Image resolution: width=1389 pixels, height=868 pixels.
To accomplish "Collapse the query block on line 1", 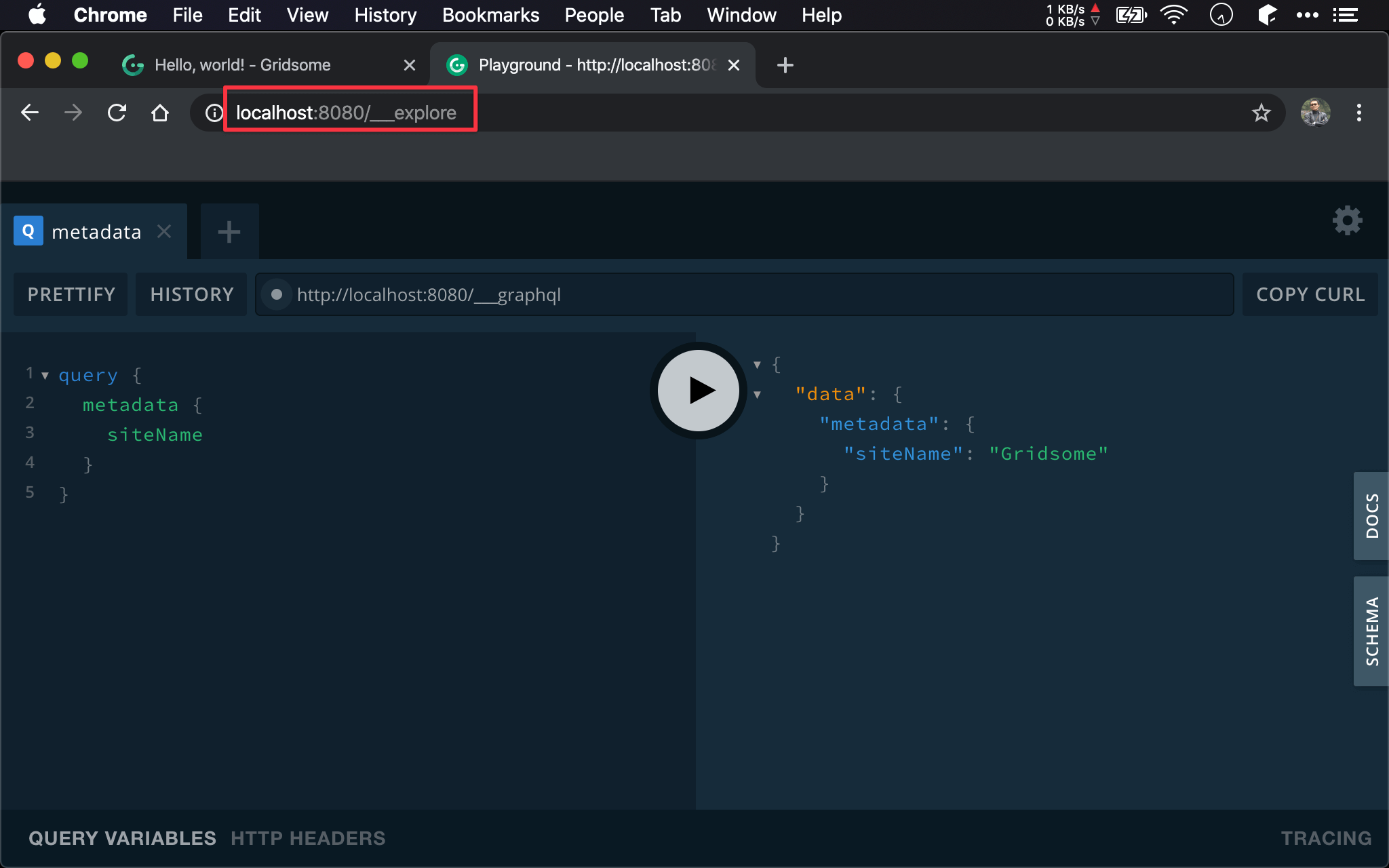I will pyautogui.click(x=45, y=375).
